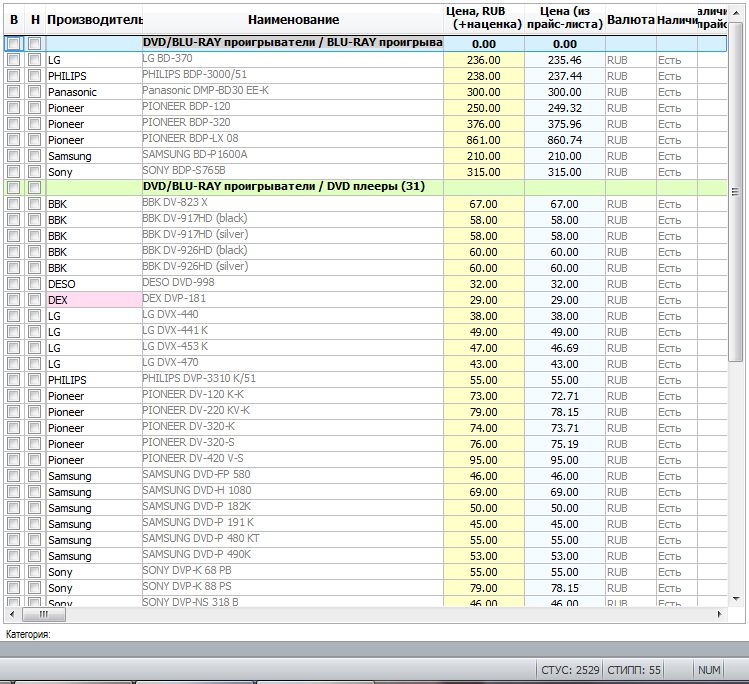Click the Цена, RUB (+наценка) column header
The width and height of the screenshot is (749, 684).
(484, 20)
